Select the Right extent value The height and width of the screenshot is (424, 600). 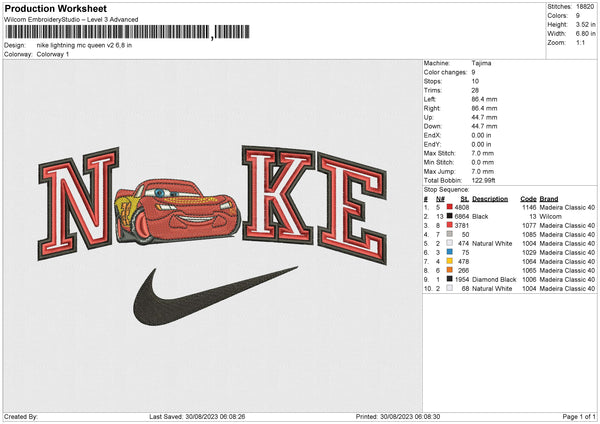click(x=484, y=108)
